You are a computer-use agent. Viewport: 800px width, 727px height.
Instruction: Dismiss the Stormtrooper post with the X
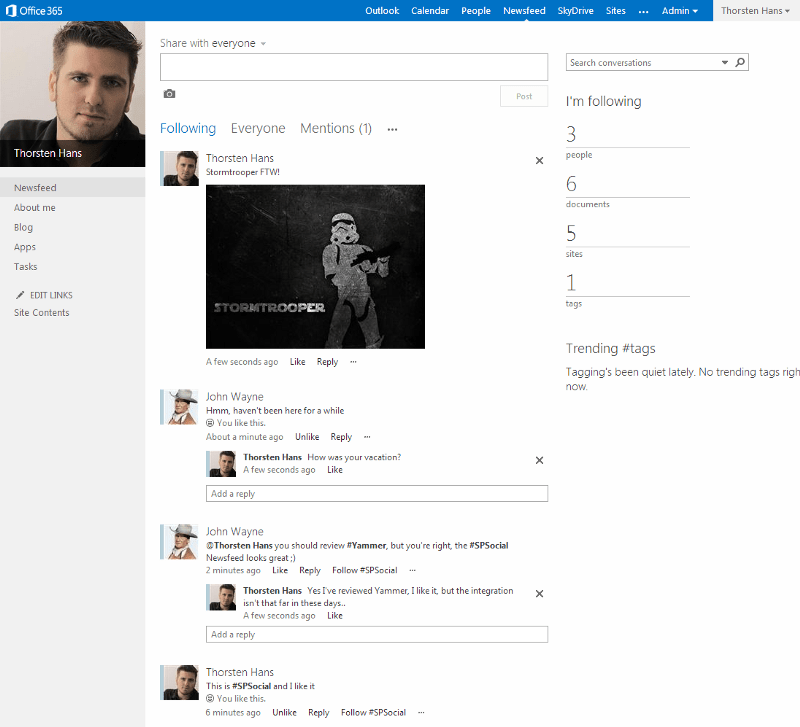coord(539,160)
